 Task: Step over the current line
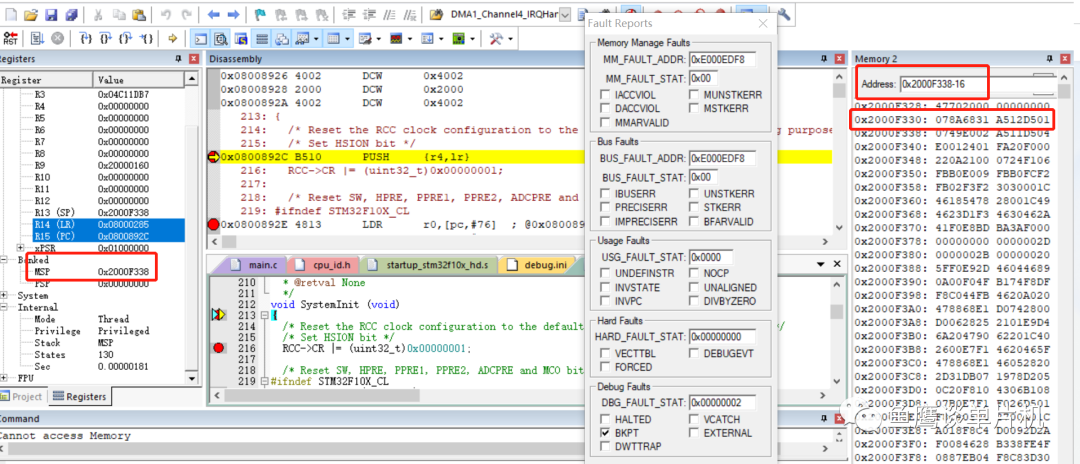[x=105, y=38]
